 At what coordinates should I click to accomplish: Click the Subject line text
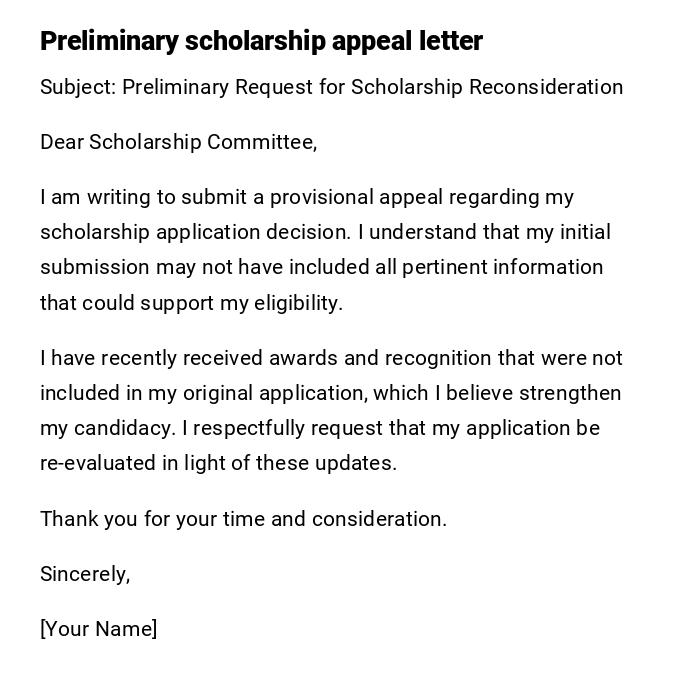[331, 87]
